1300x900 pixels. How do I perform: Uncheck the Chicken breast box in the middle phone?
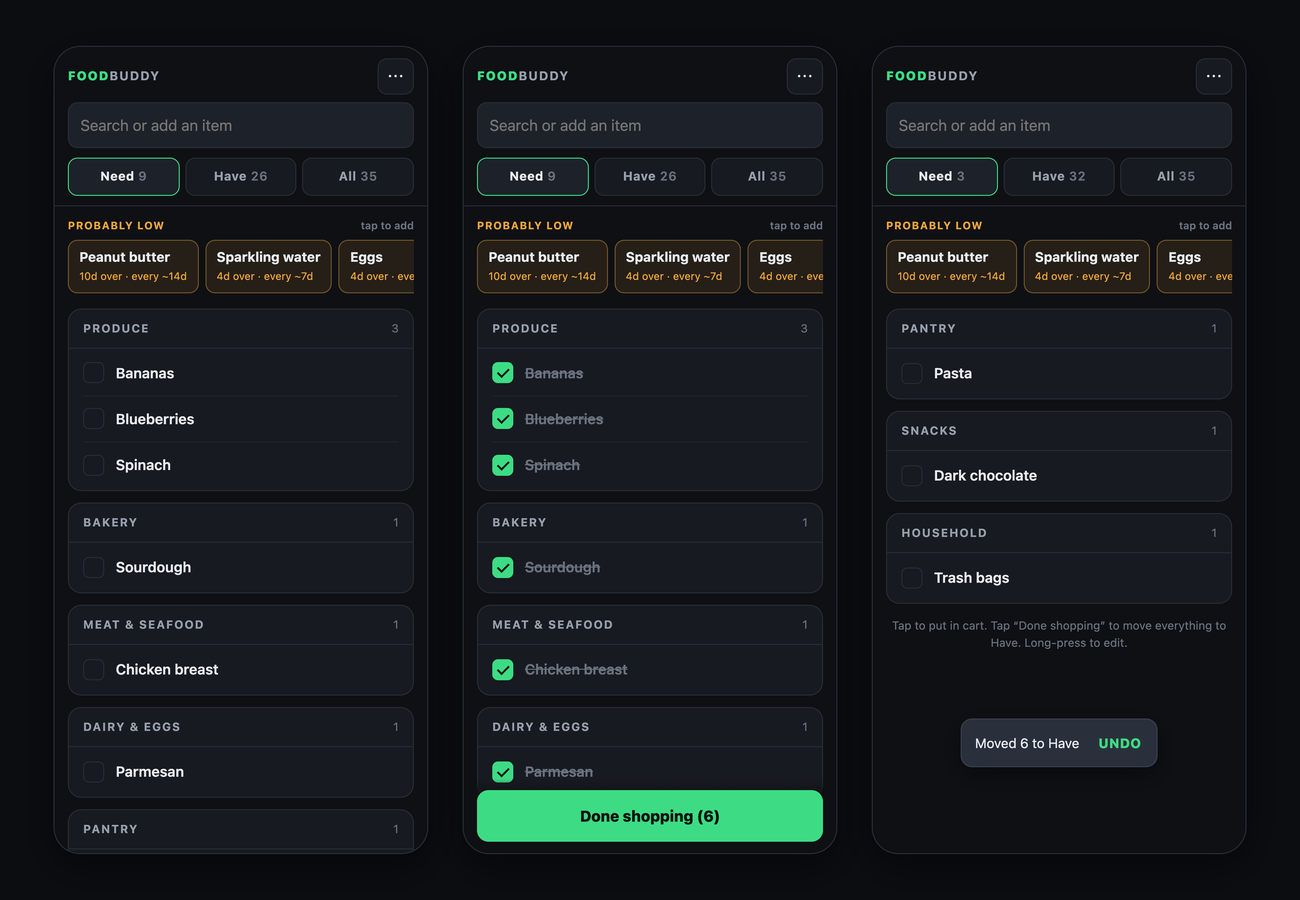point(502,669)
